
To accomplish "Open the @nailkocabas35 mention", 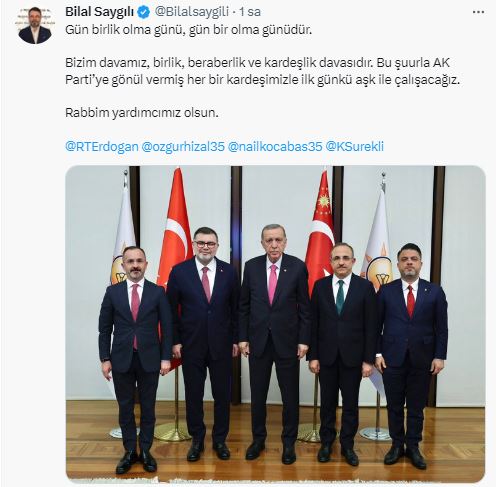I will (x=275, y=146).
